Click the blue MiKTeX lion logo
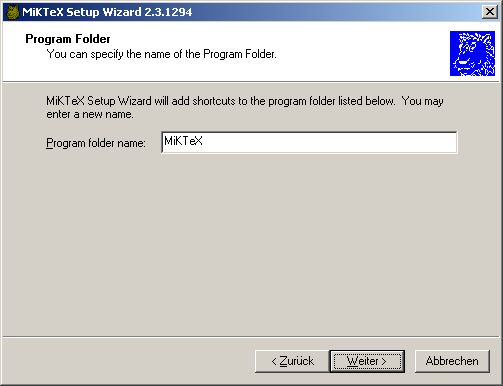Screen dimensions: 503x386 coord(472,53)
